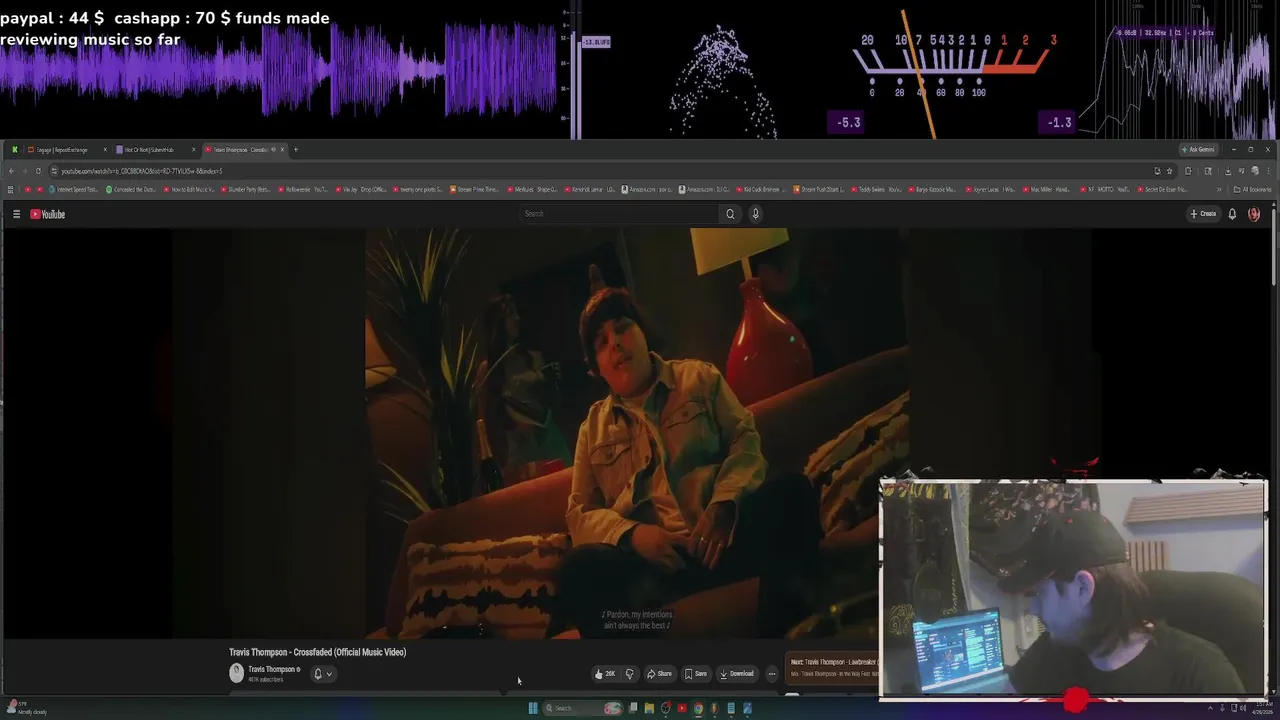
Task: Open Halloweenie bookmark
Action: (x=303, y=189)
